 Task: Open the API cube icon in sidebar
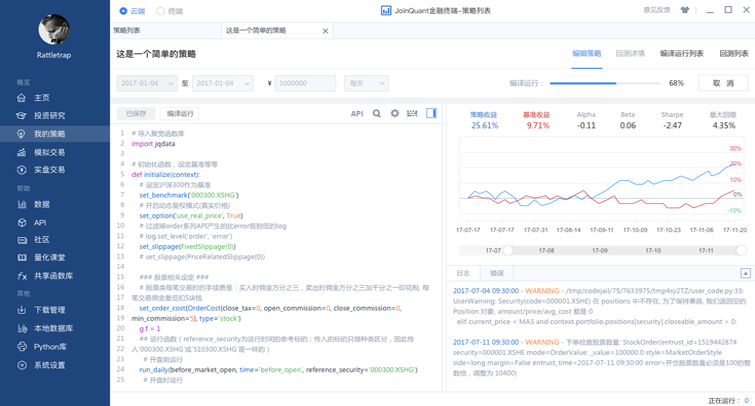tap(21, 223)
